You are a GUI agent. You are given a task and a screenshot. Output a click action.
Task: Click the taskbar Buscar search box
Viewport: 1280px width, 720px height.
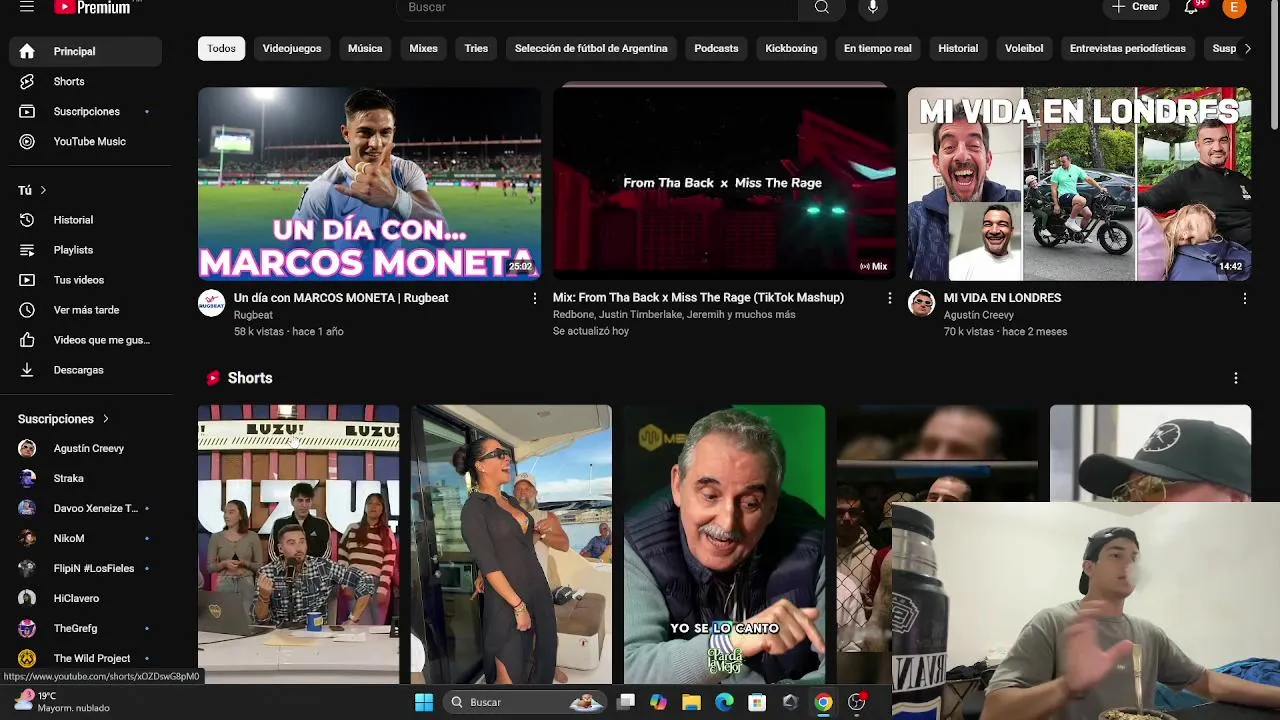pos(523,702)
